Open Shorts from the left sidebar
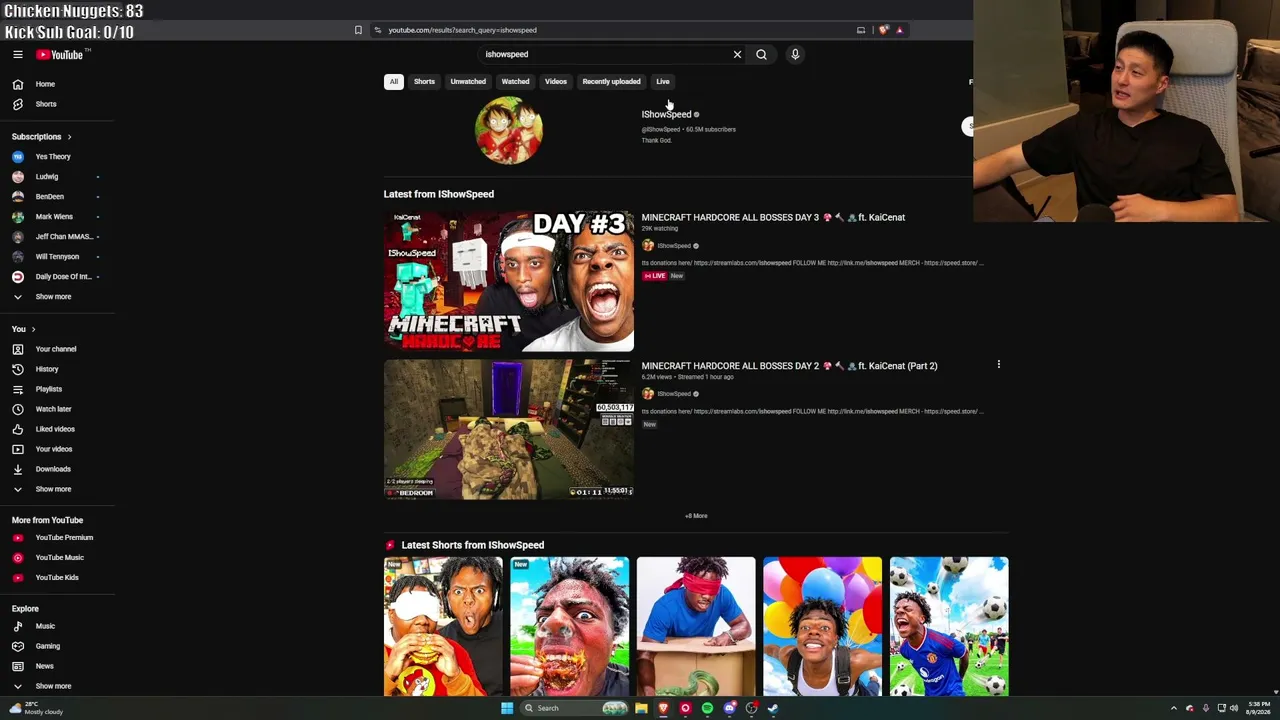Viewport: 1280px width, 720px height. (x=46, y=104)
